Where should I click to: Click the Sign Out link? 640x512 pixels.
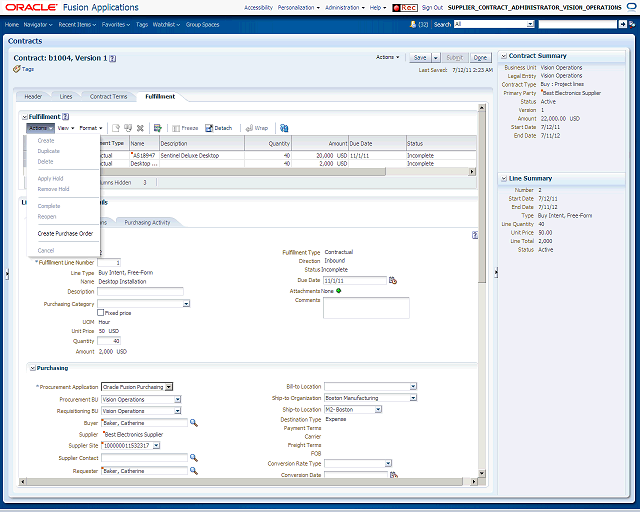coord(432,7)
